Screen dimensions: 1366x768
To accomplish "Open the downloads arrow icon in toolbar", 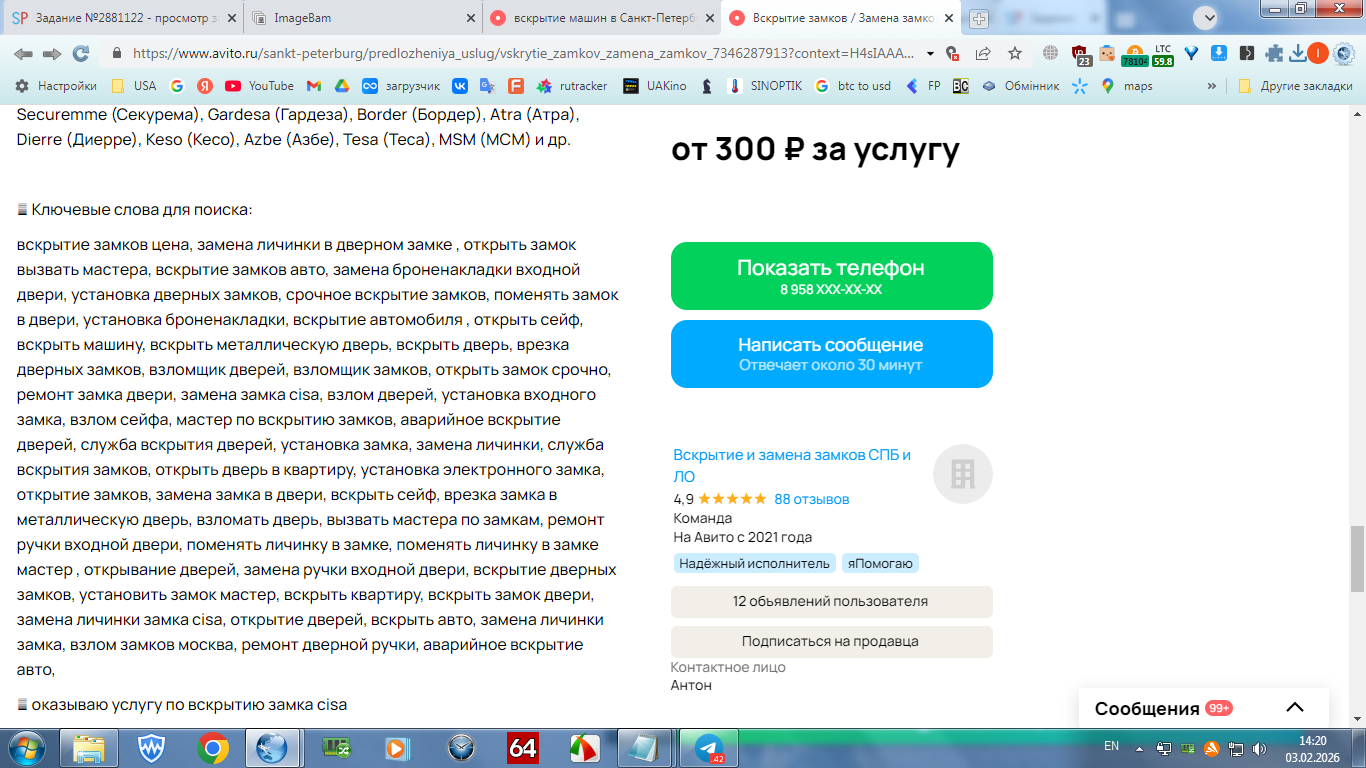I will point(1298,53).
